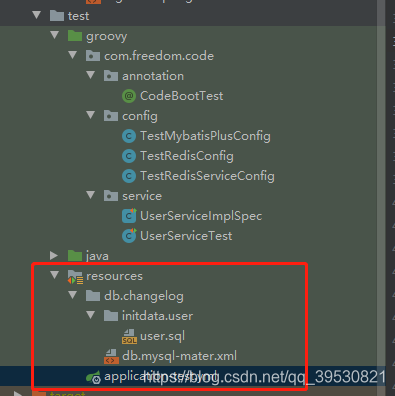Image resolution: width=395 pixels, height=396 pixels.
Task: Open TestRedisServiceConfig file
Action: click(207, 176)
